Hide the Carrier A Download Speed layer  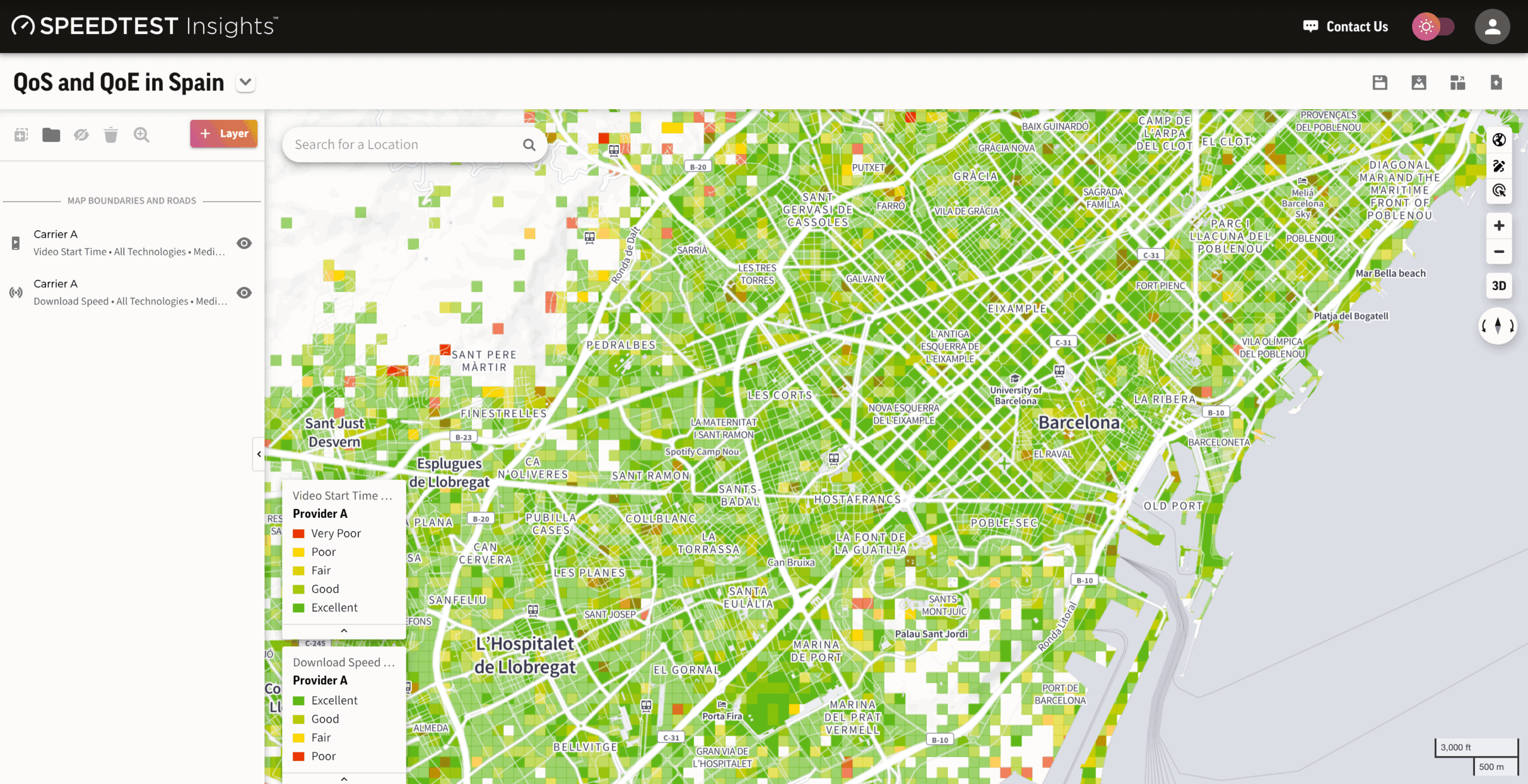[x=244, y=292]
